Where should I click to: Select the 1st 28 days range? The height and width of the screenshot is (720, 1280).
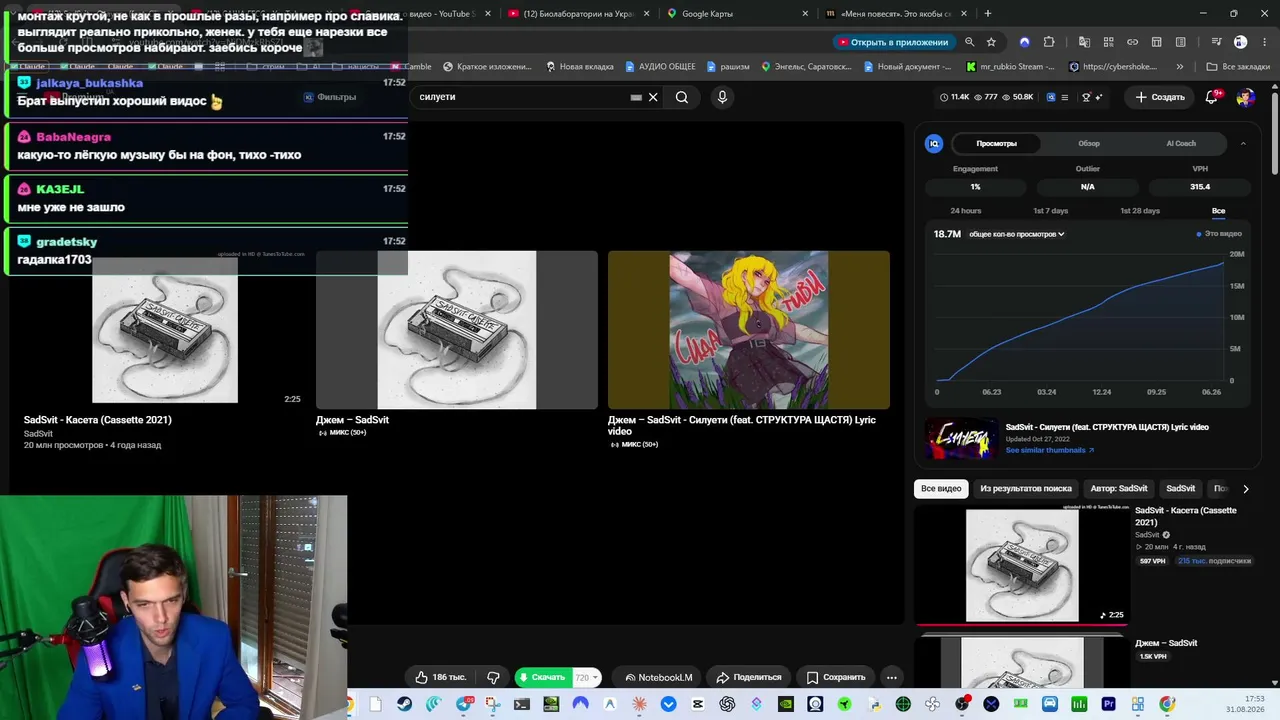pos(1140,211)
